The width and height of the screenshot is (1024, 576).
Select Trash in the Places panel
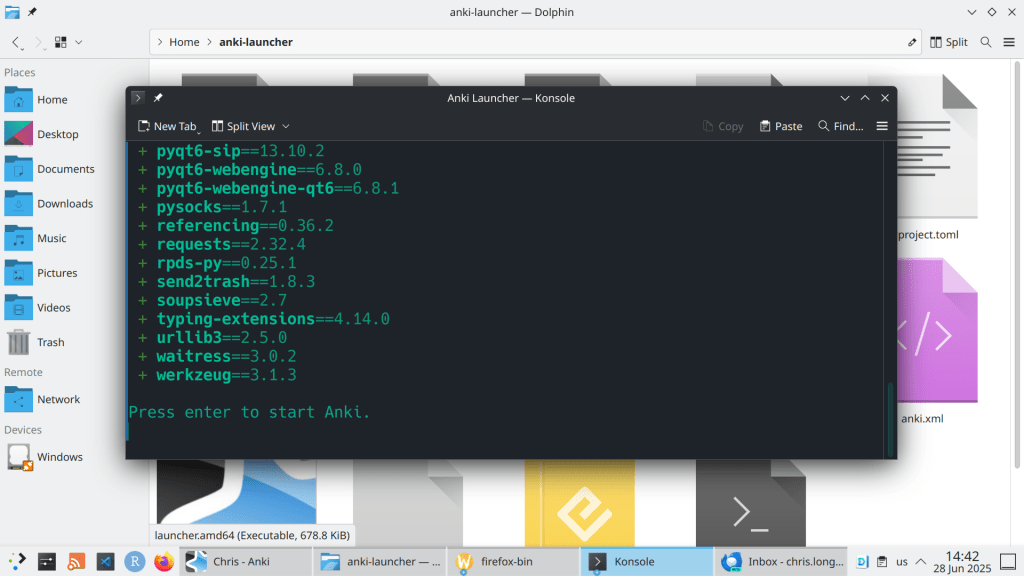[50, 342]
